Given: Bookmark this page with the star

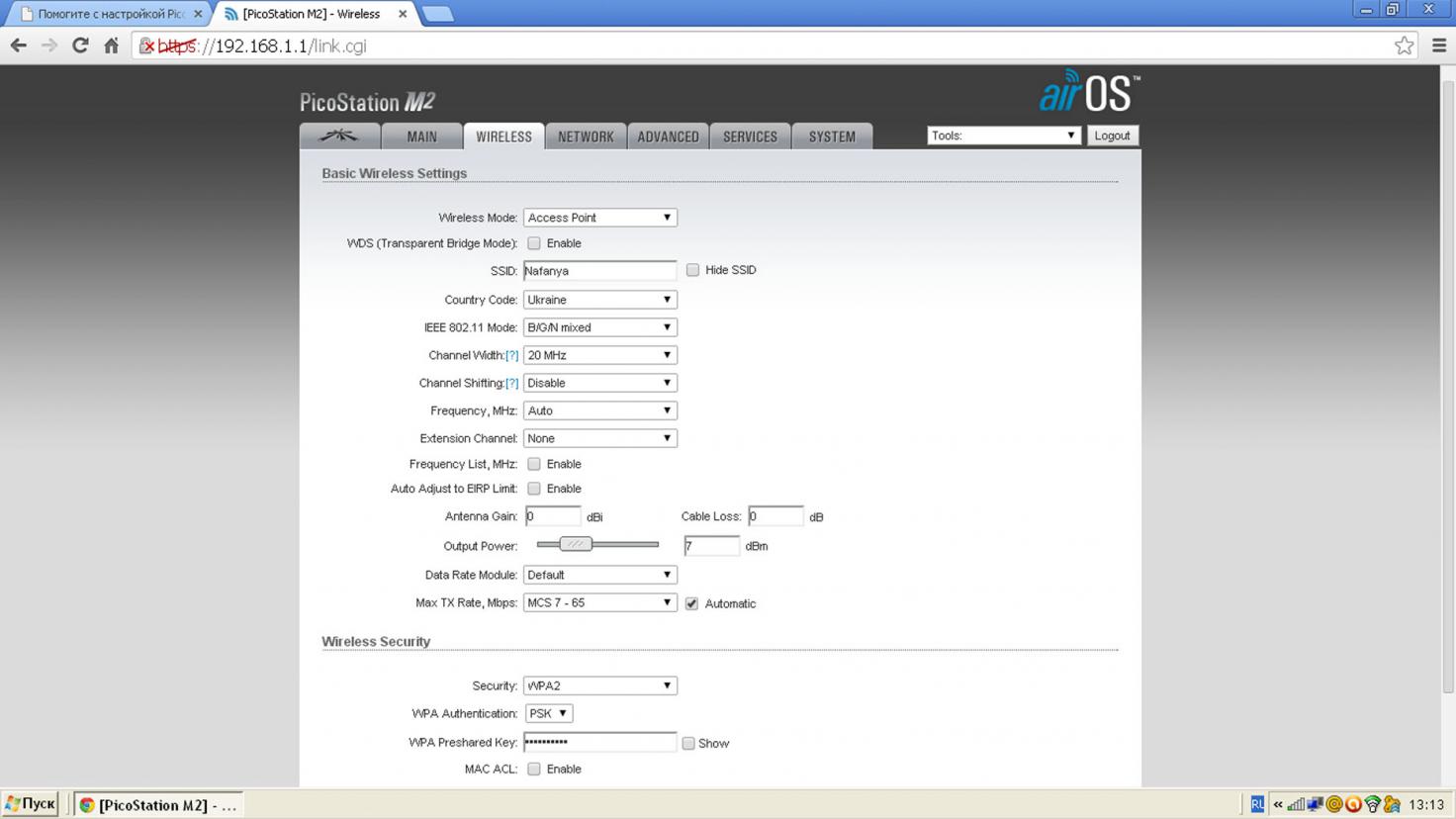Looking at the screenshot, I should point(1404,45).
